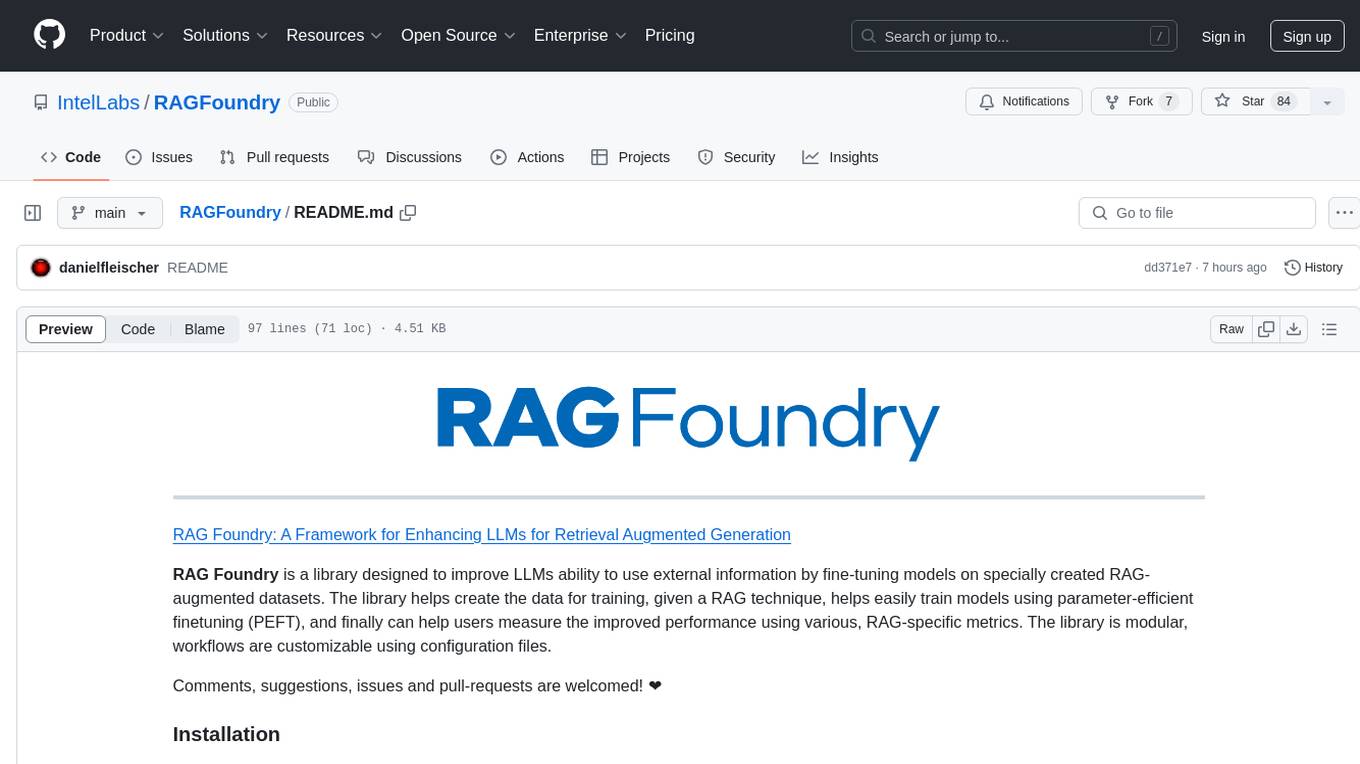The height and width of the screenshot is (764, 1360).
Task: Expand the file tree side panel
Action: [x=33, y=213]
